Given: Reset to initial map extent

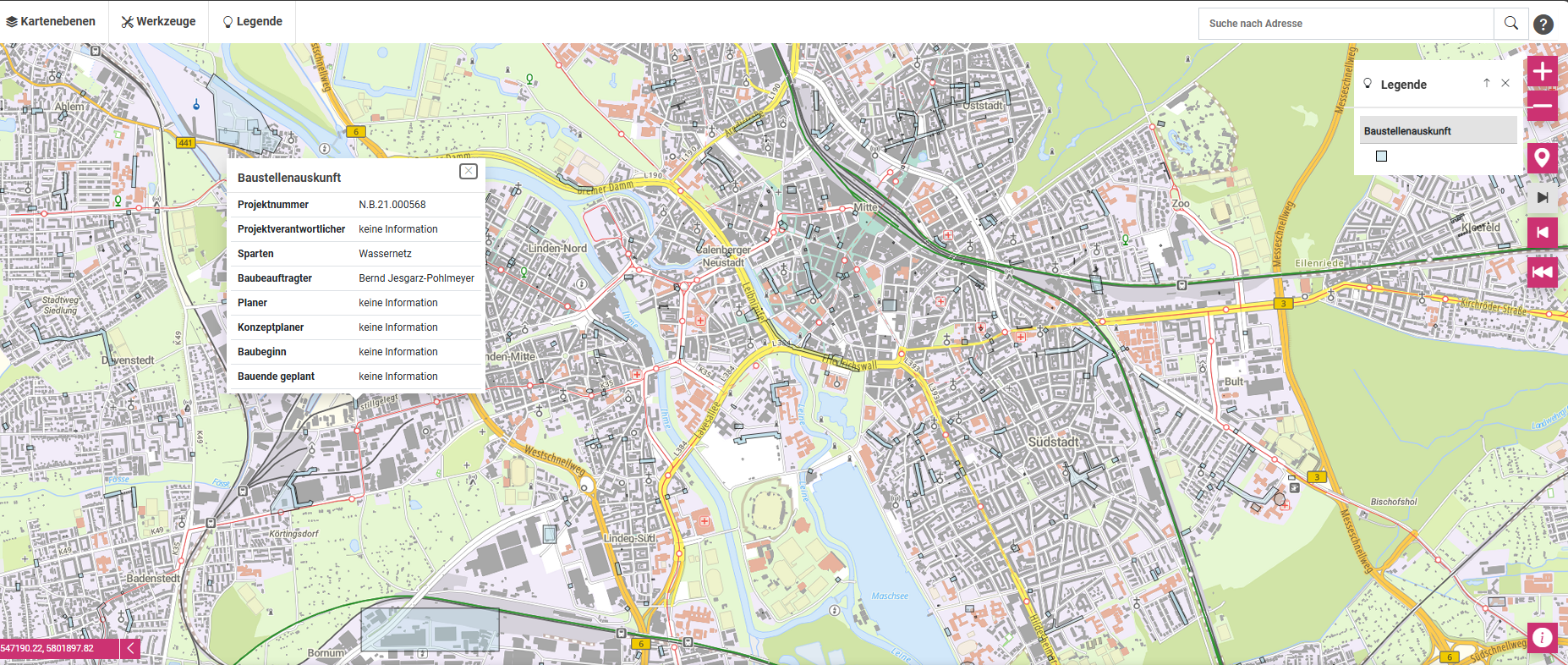Looking at the screenshot, I should (x=1542, y=272).
